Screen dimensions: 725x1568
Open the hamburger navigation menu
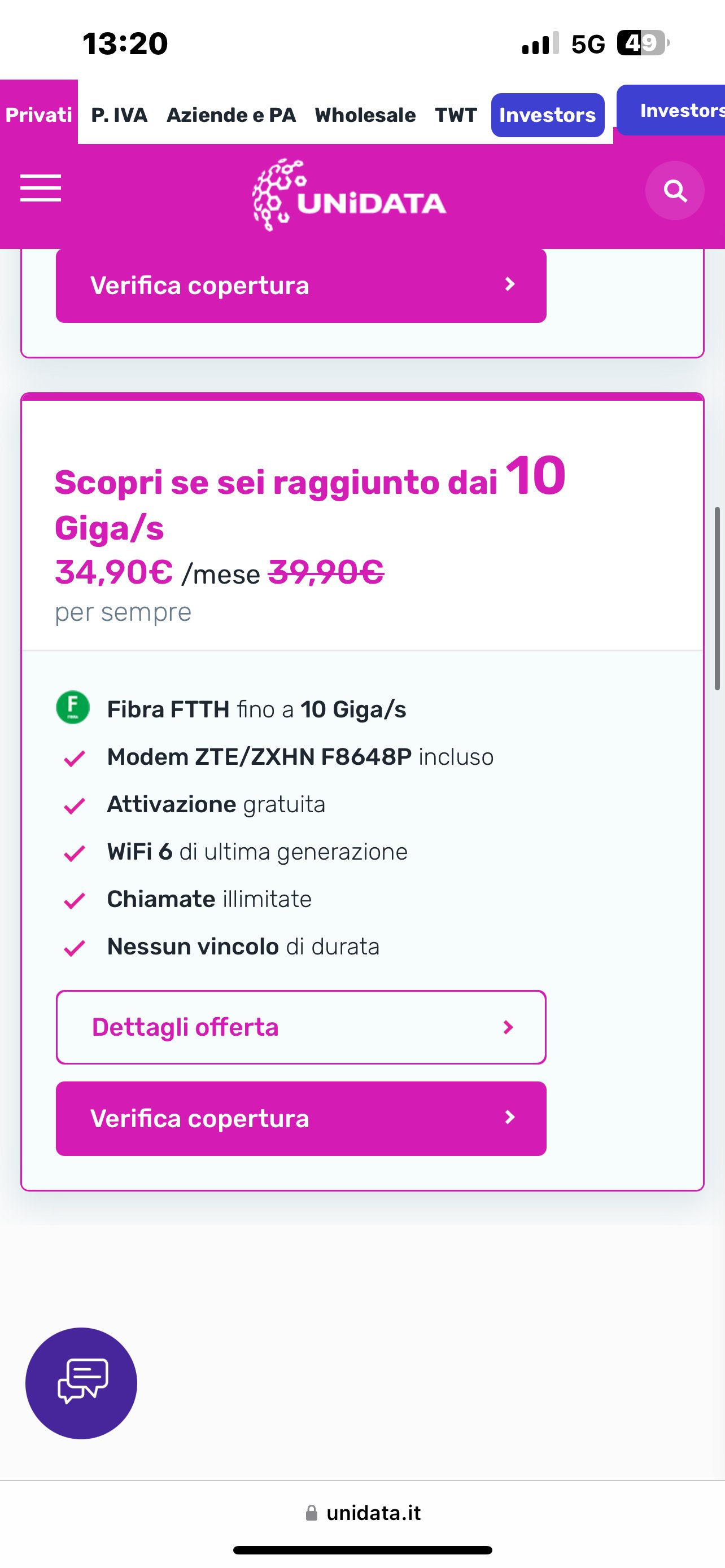pos(40,187)
